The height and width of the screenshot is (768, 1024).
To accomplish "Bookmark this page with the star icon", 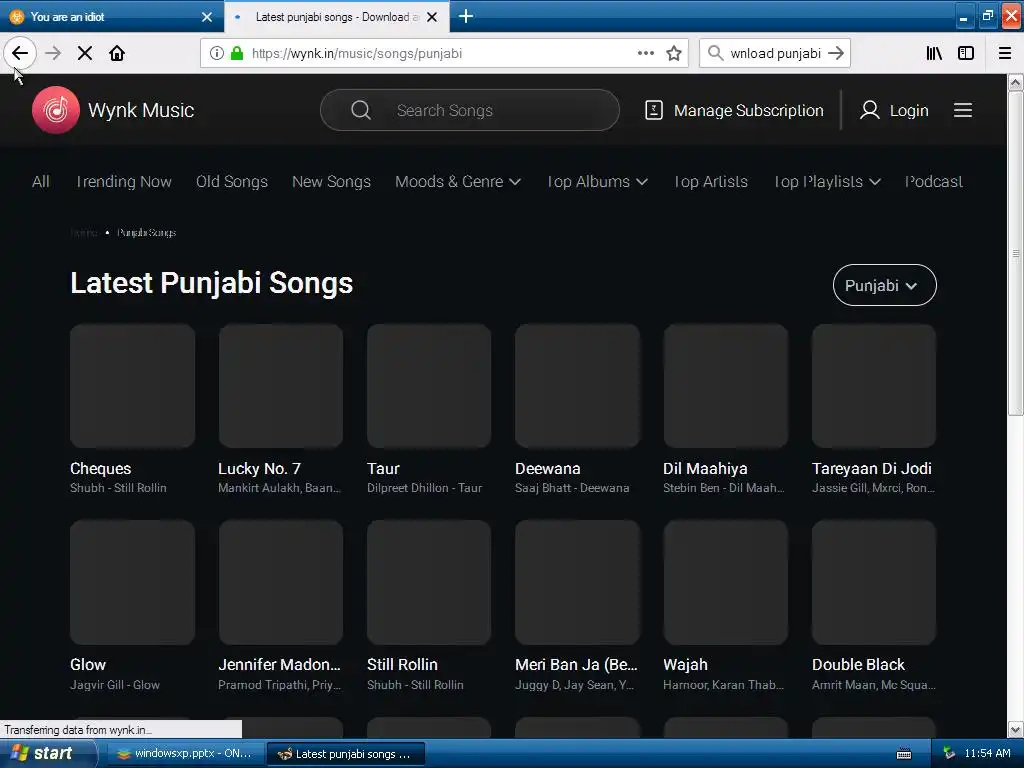I will (x=674, y=53).
